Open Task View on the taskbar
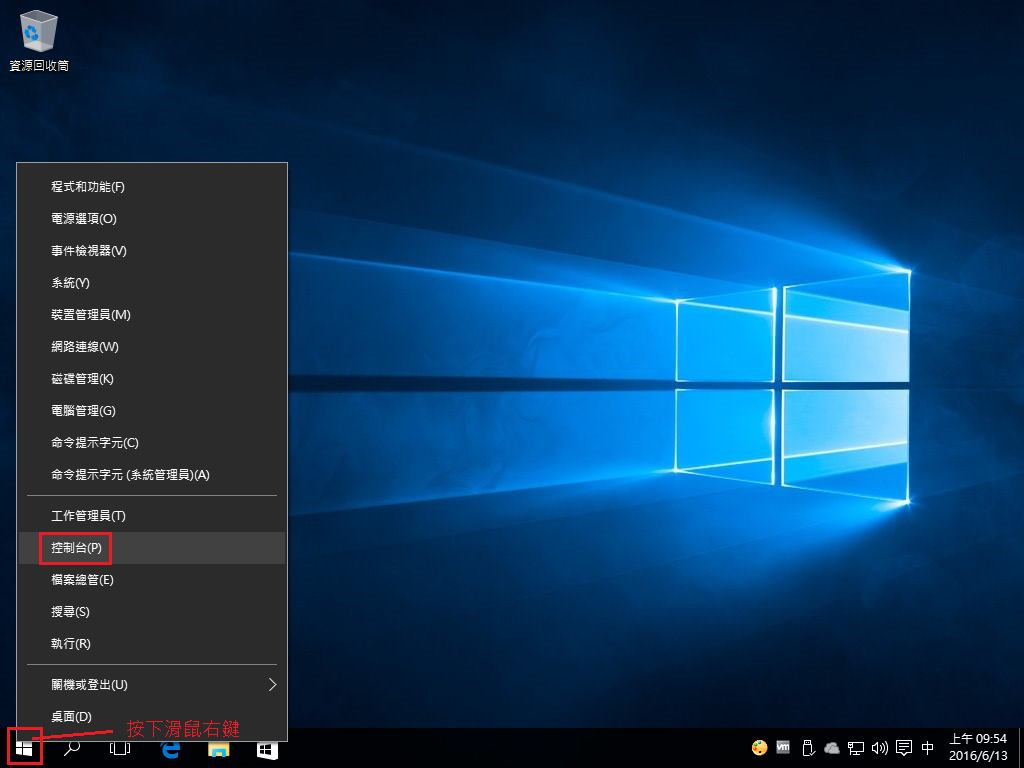The image size is (1024, 768). [x=119, y=747]
